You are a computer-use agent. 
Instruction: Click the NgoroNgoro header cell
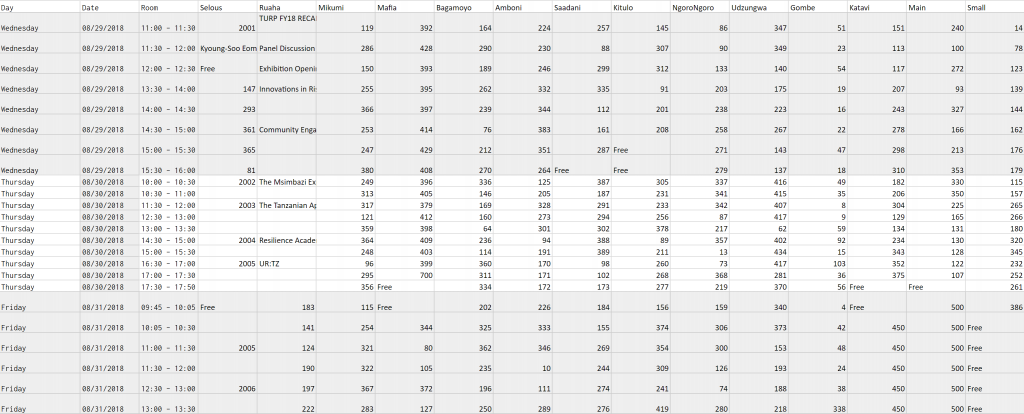(x=700, y=7)
